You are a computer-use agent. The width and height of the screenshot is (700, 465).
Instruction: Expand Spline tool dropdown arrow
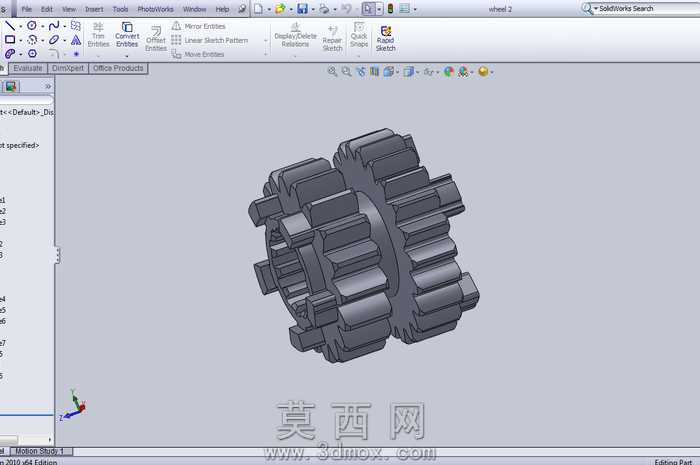(x=65, y=26)
